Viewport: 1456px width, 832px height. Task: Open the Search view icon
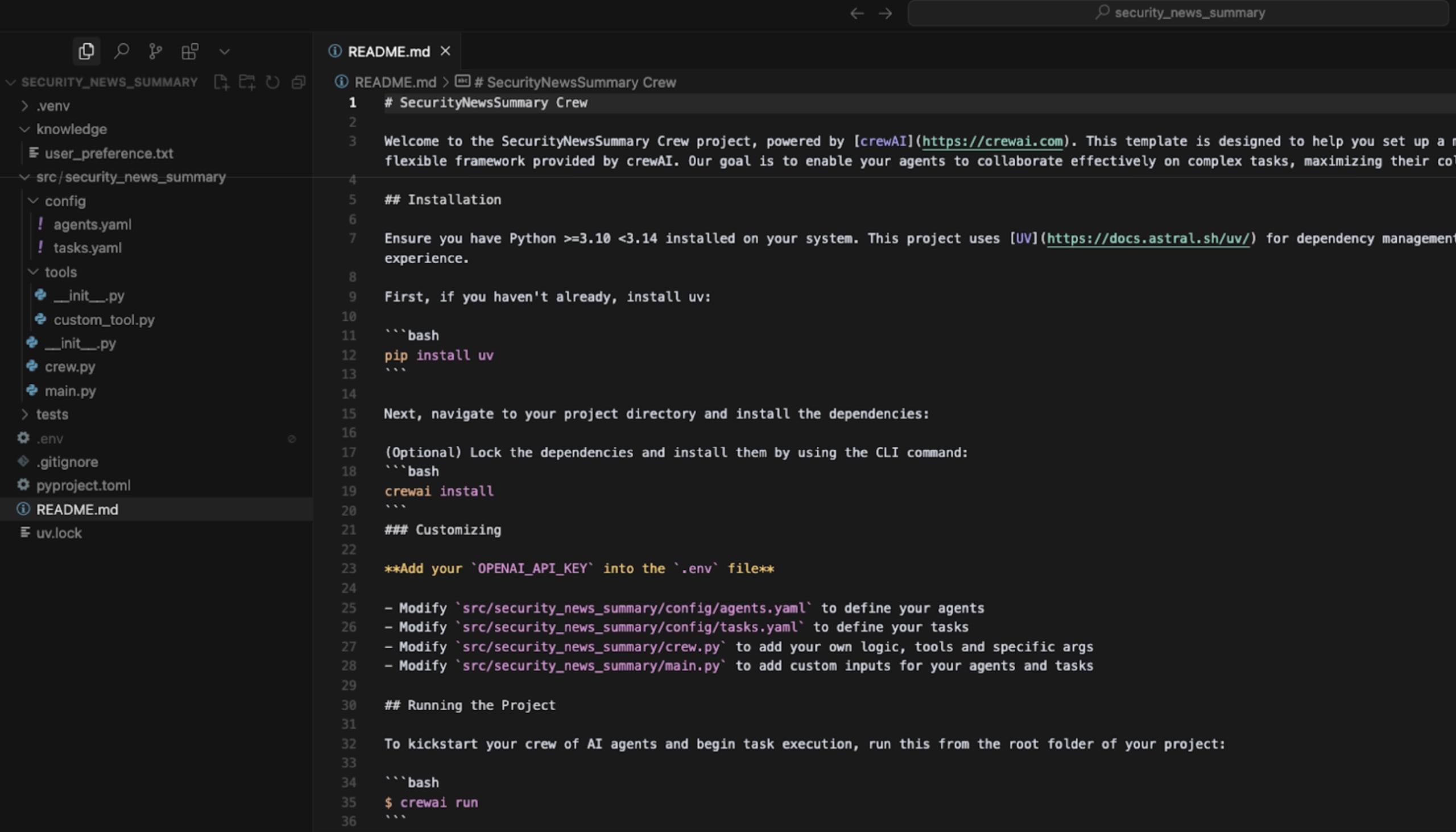[x=121, y=51]
